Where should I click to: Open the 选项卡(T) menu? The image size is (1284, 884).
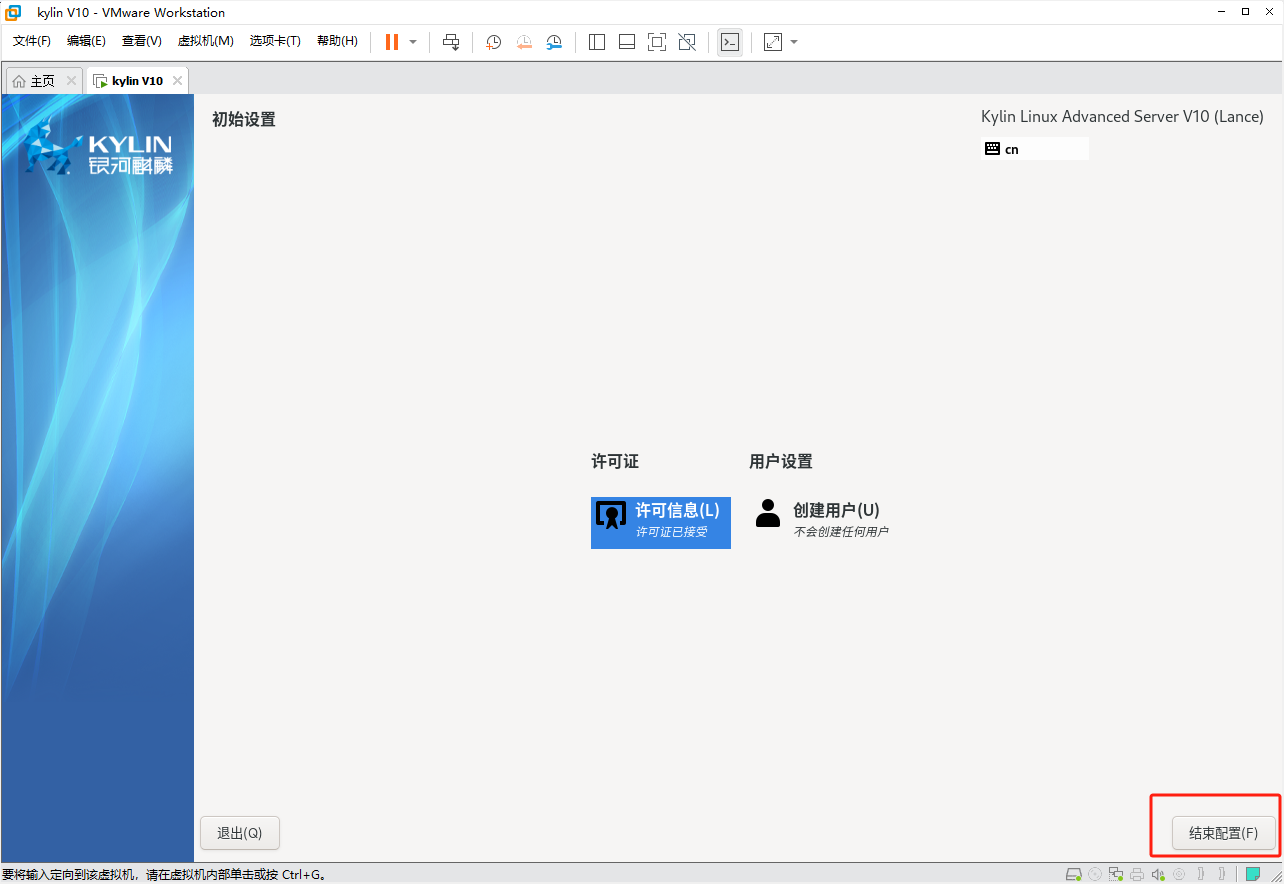click(275, 41)
